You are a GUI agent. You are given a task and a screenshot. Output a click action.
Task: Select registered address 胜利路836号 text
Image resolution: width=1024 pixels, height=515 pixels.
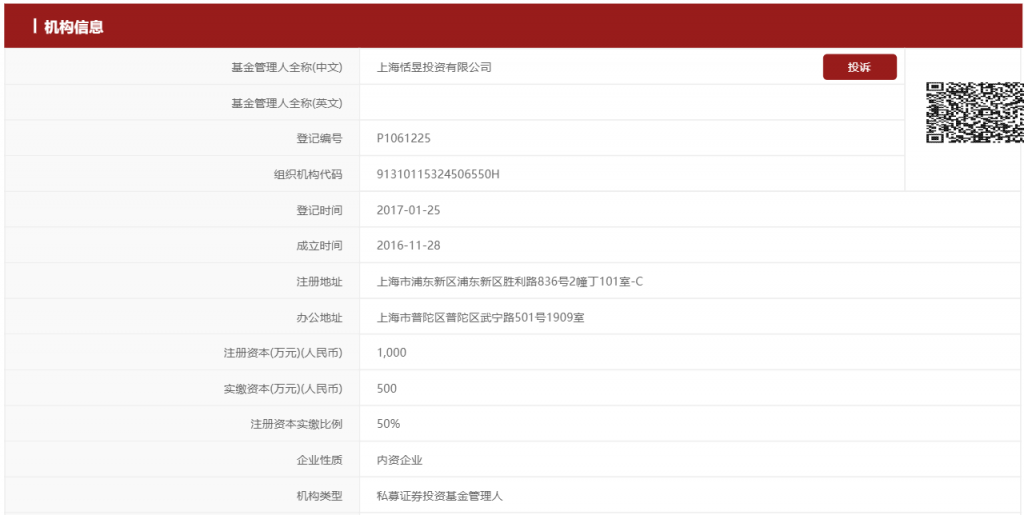[537, 282]
